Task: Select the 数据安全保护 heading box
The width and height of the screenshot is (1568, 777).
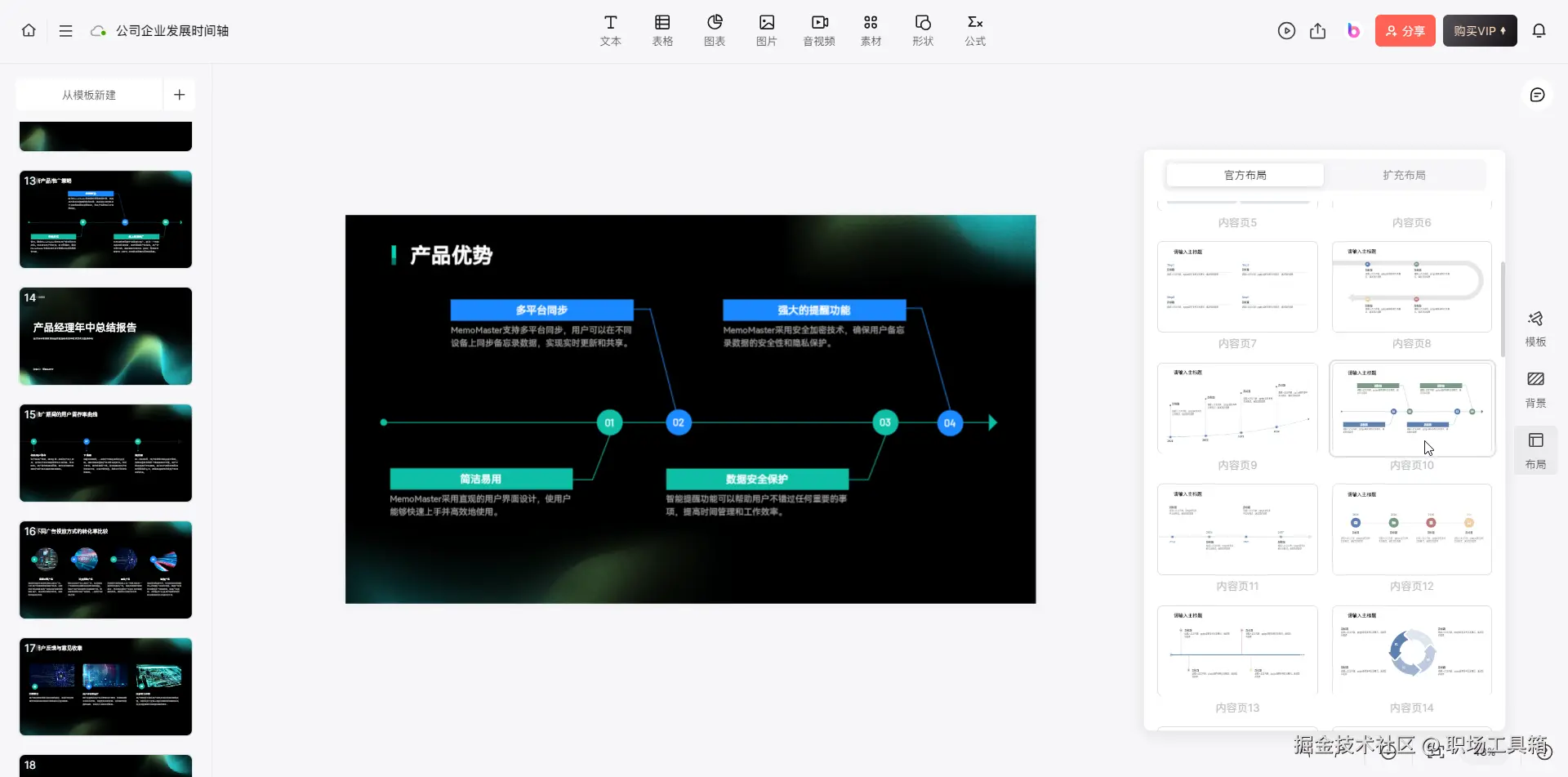Action: 757,479
